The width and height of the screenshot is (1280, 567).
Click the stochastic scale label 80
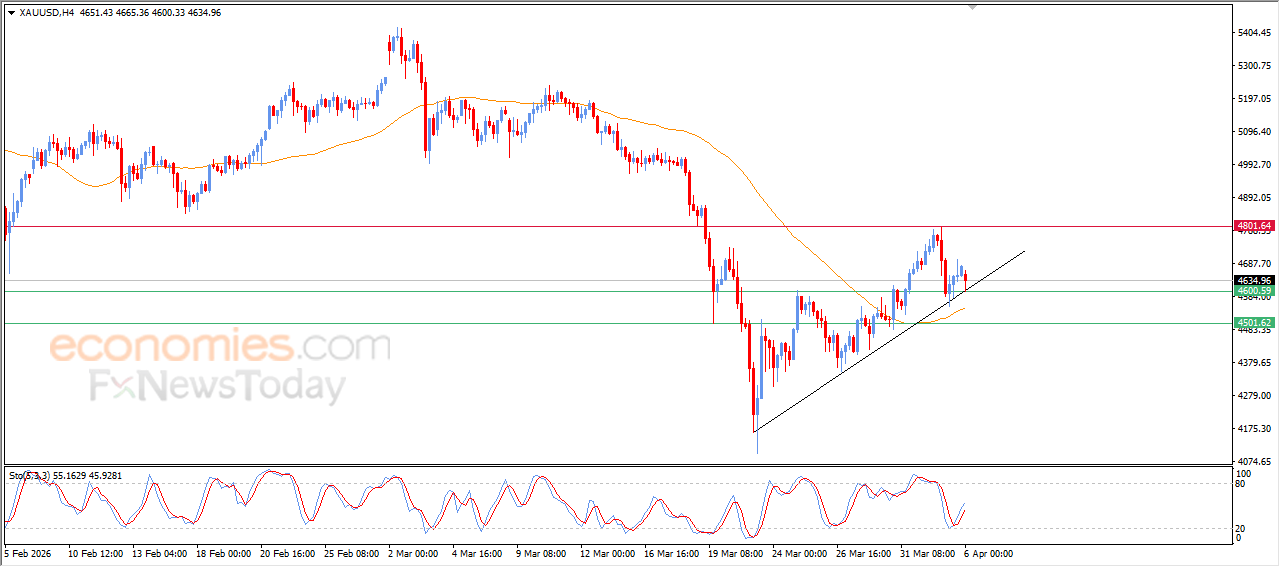(1242, 484)
